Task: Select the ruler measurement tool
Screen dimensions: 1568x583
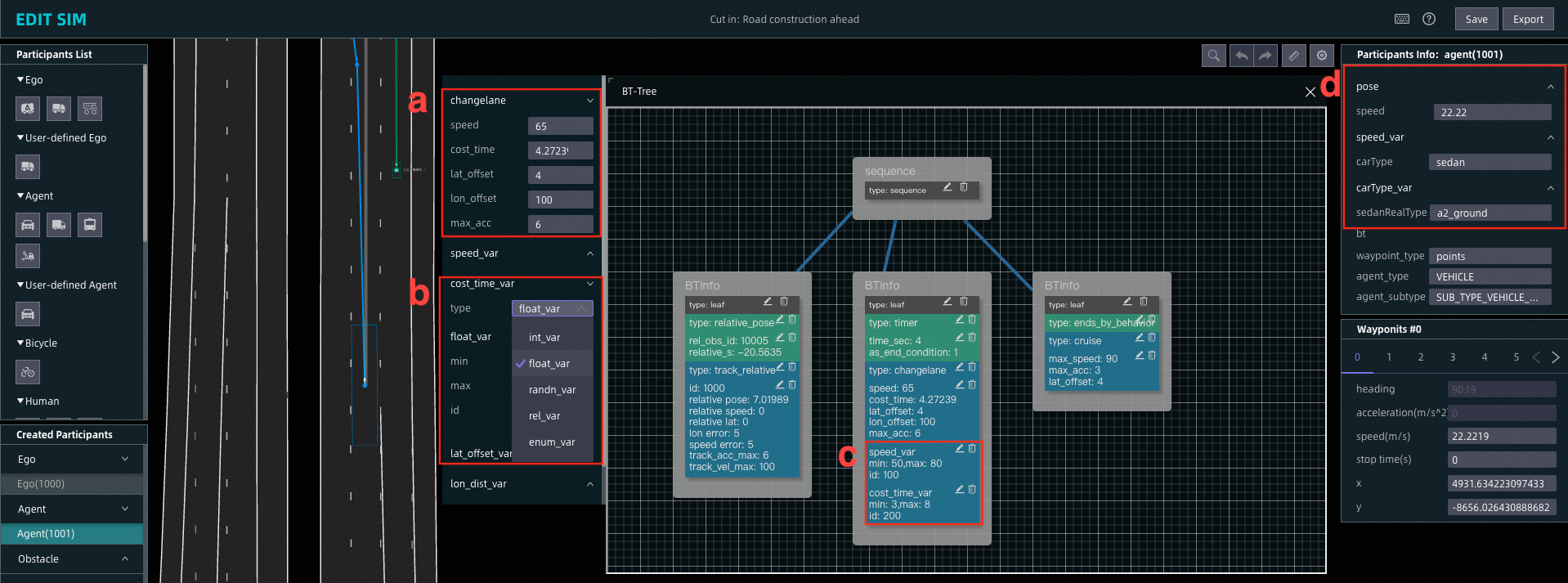Action: pyautogui.click(x=1293, y=56)
